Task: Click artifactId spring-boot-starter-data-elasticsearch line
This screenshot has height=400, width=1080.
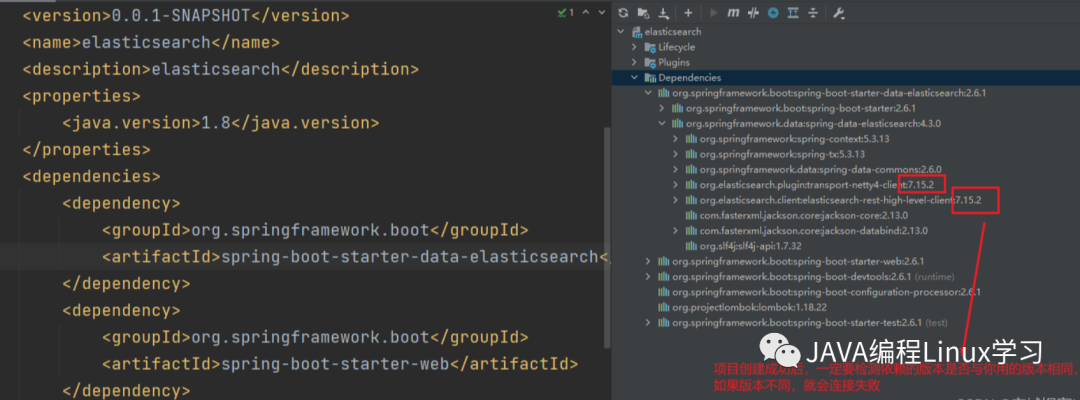Action: point(355,257)
